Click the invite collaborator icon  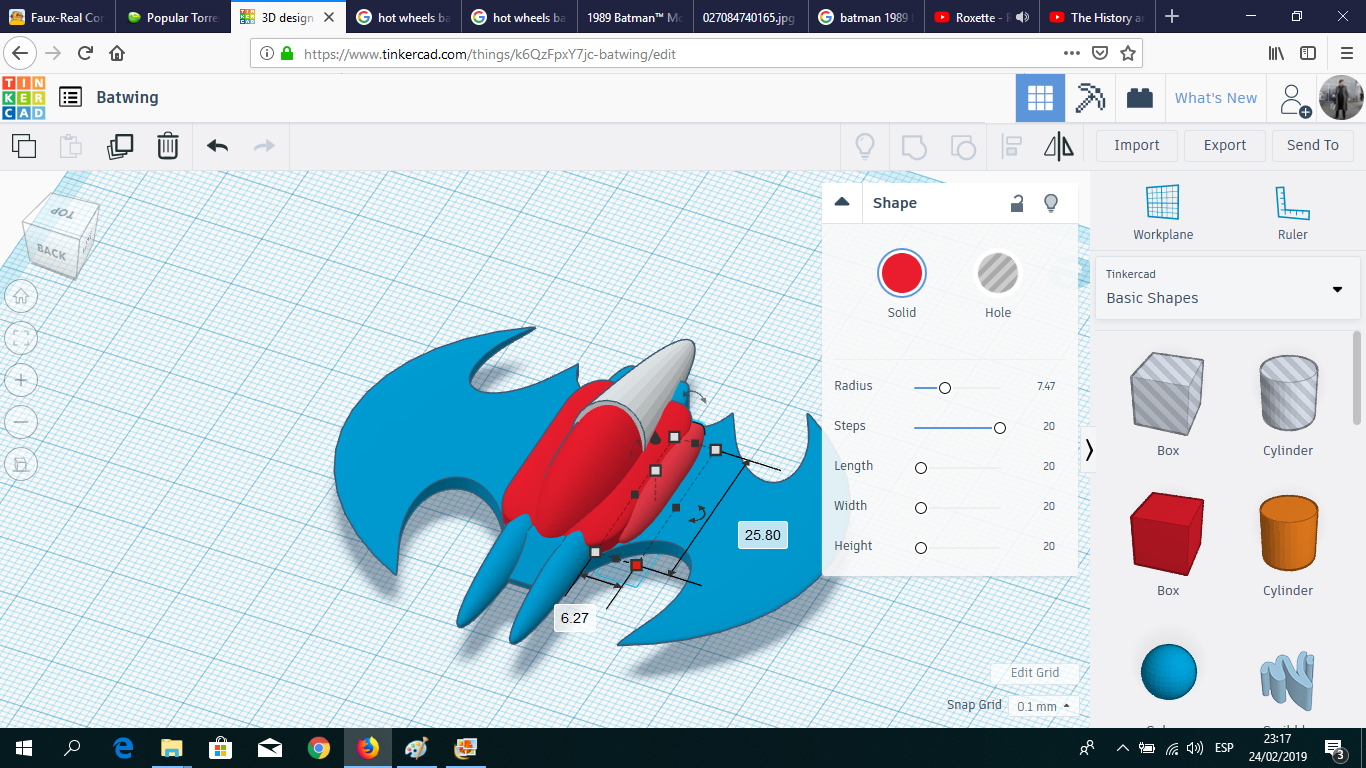1295,99
